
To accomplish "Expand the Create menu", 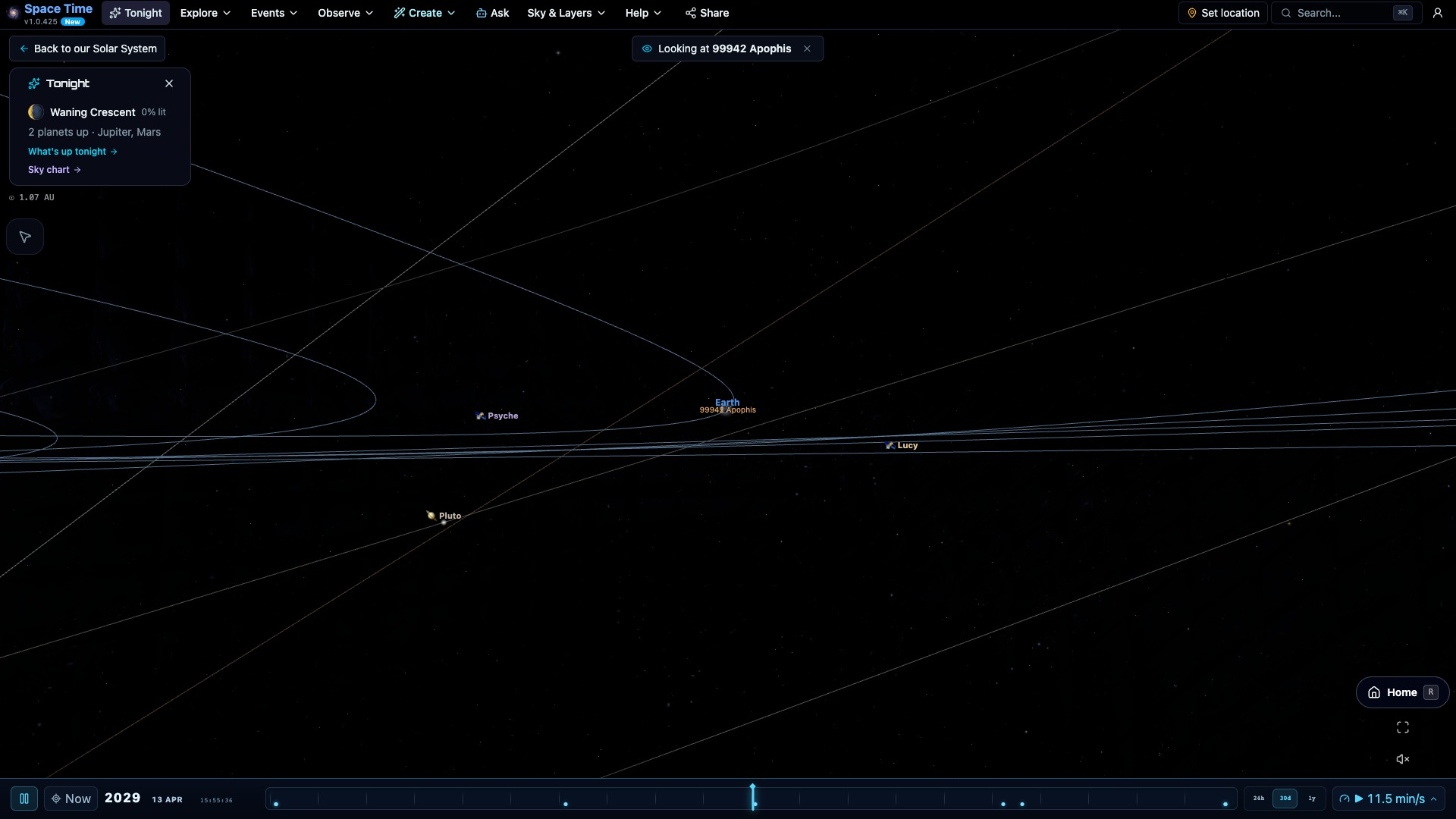I will [x=425, y=13].
